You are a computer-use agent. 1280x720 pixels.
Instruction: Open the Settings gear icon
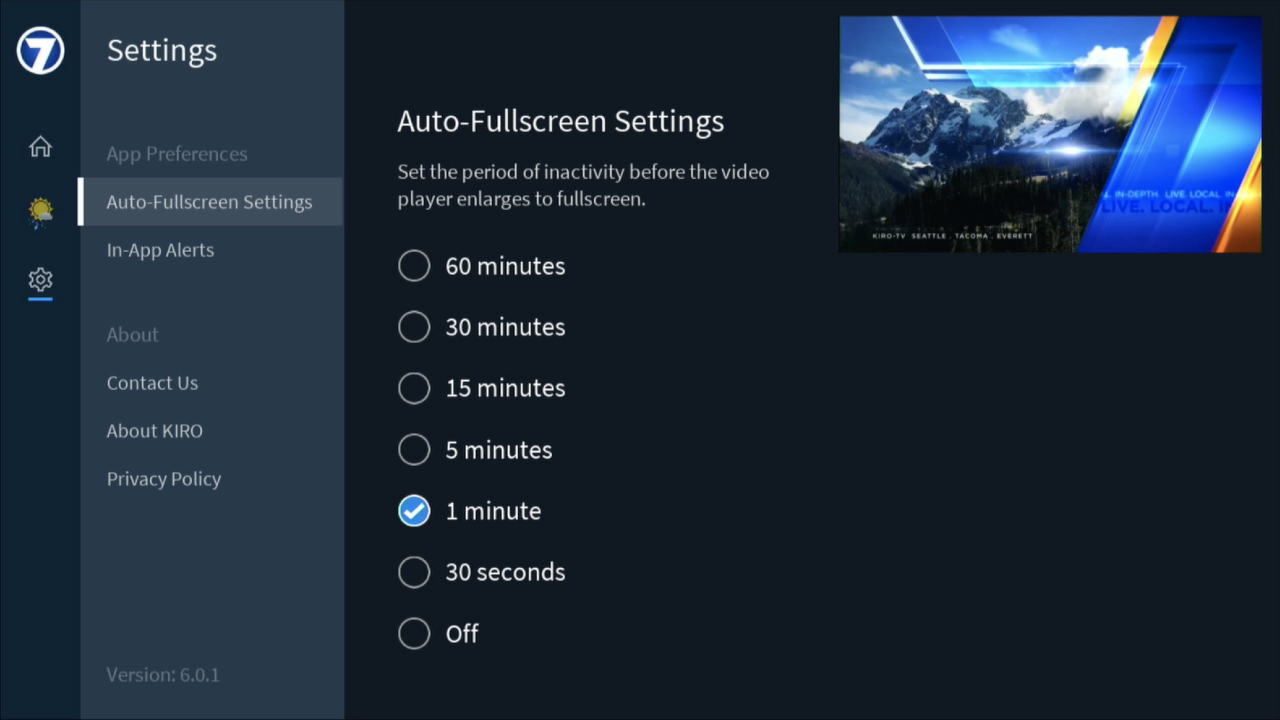[40, 279]
